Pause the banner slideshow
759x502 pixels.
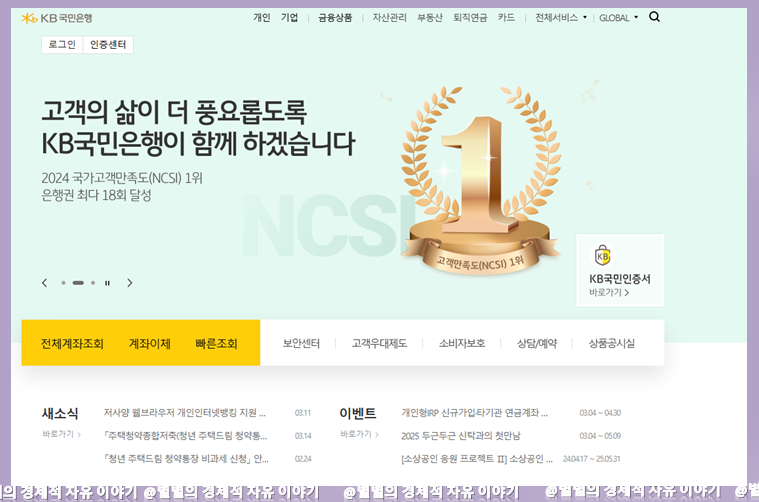click(x=107, y=283)
